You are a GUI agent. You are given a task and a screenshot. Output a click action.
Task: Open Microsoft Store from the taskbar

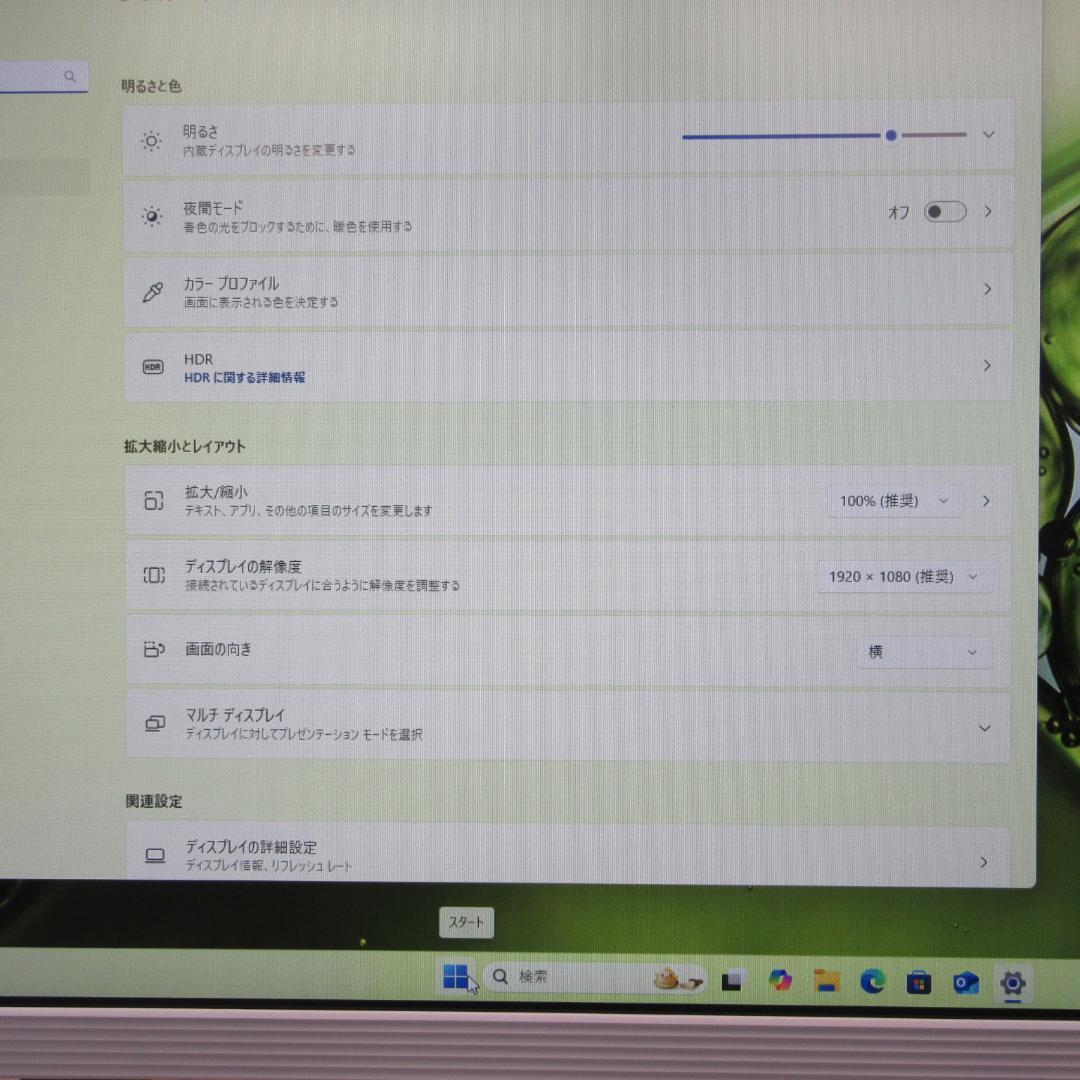click(917, 980)
